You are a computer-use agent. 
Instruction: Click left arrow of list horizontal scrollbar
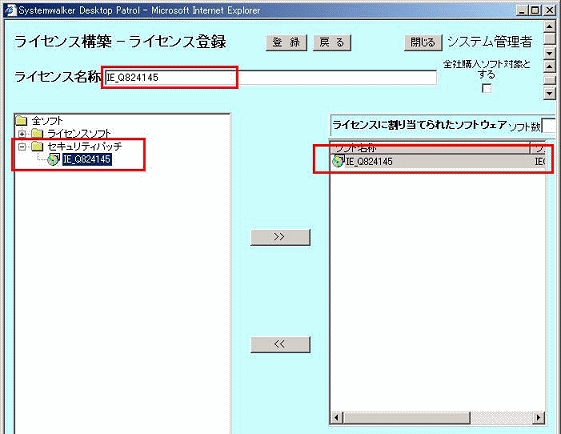pos(336,417)
